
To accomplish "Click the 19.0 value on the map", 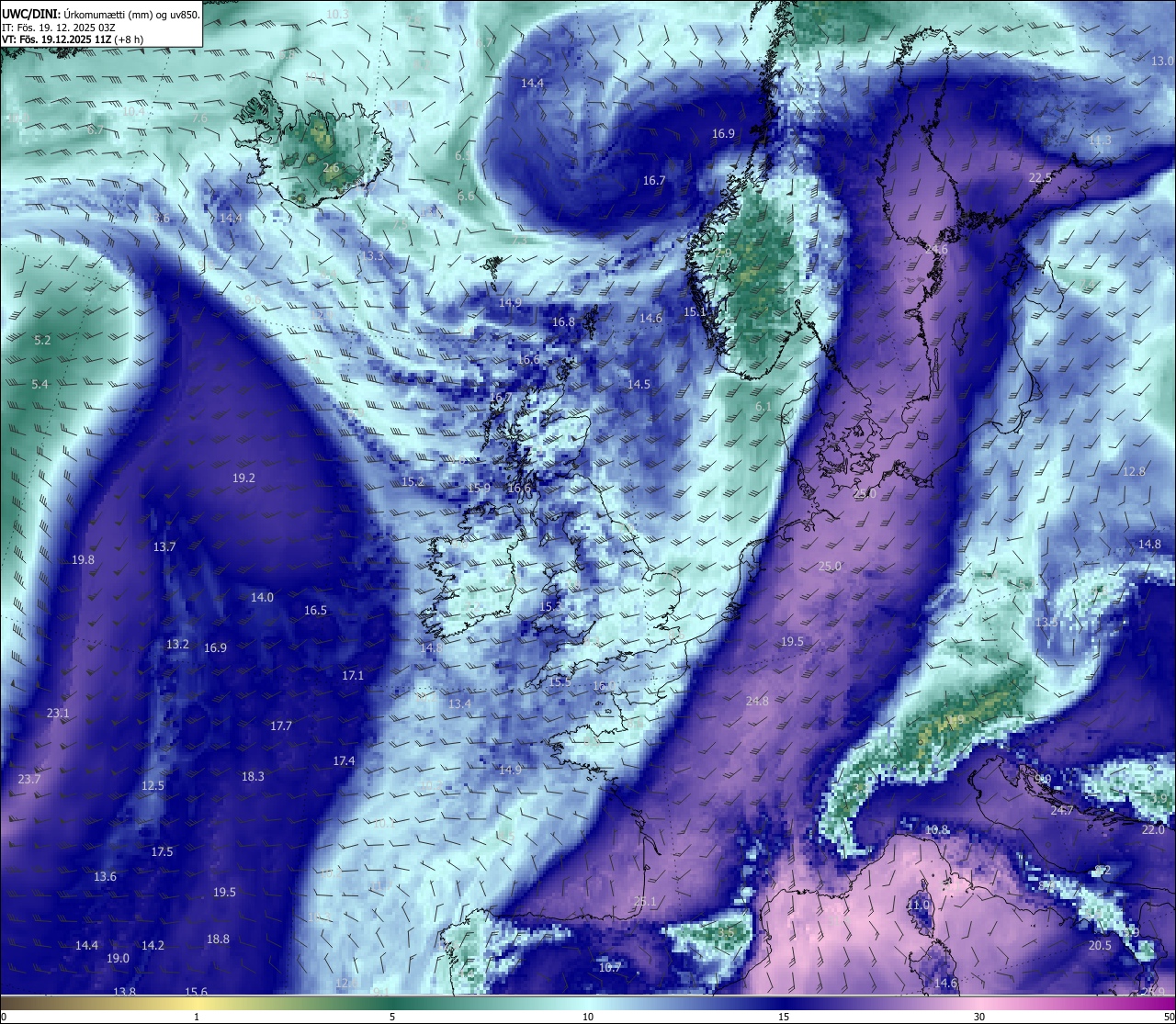I will tap(118, 958).
